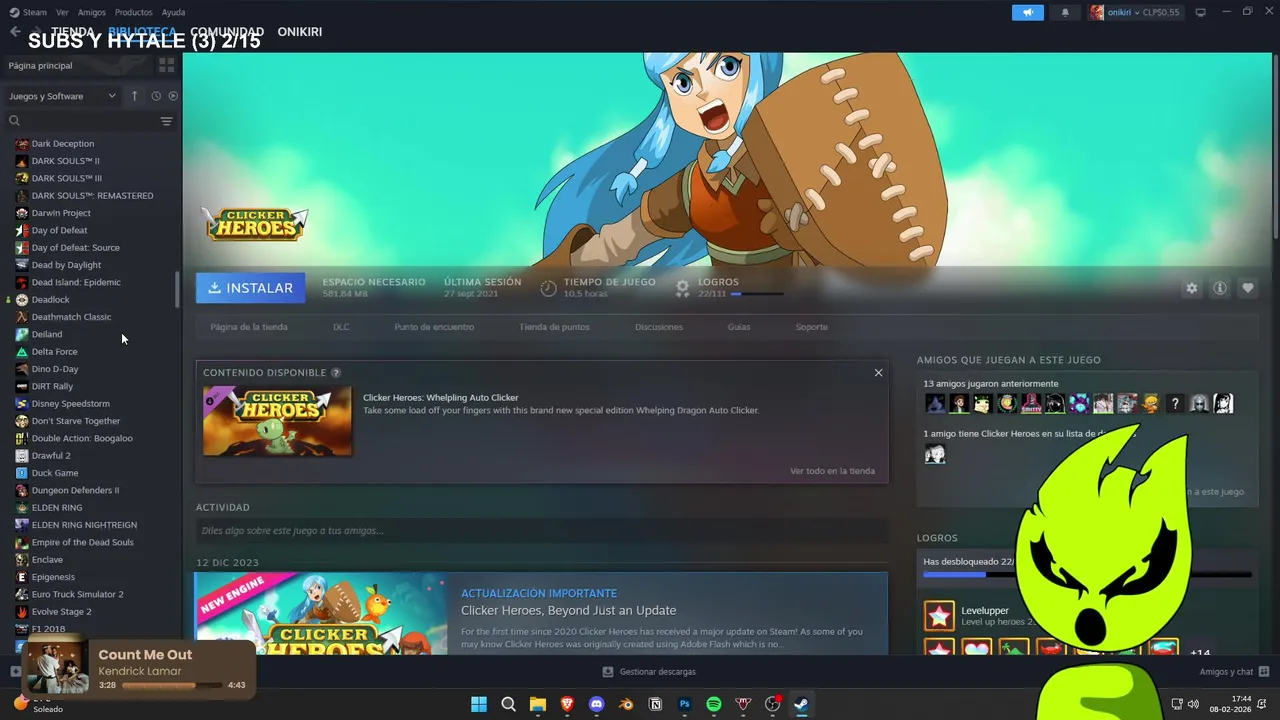Select Deadlock in the game list

point(50,300)
